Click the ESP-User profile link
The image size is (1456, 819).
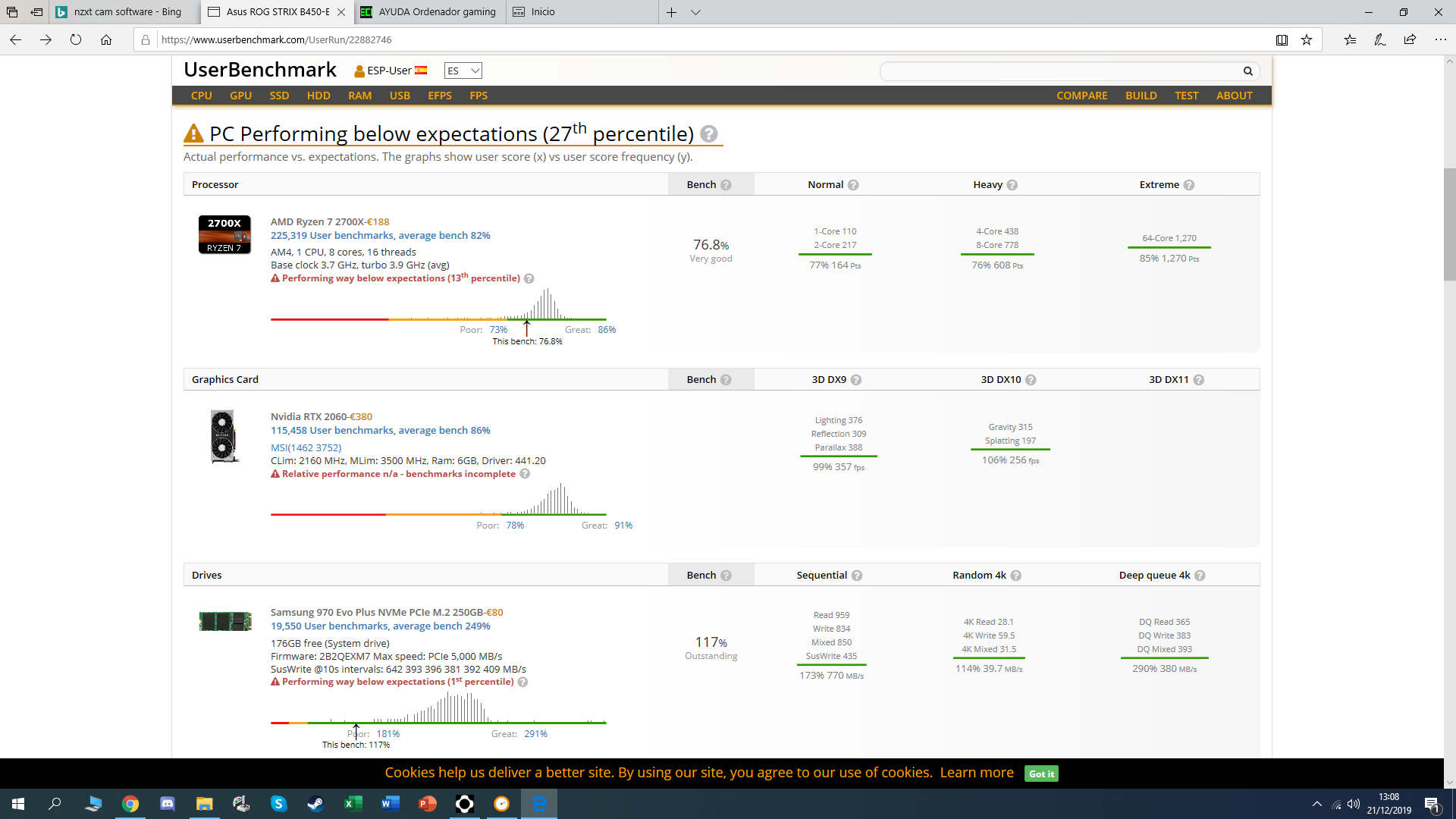[391, 71]
